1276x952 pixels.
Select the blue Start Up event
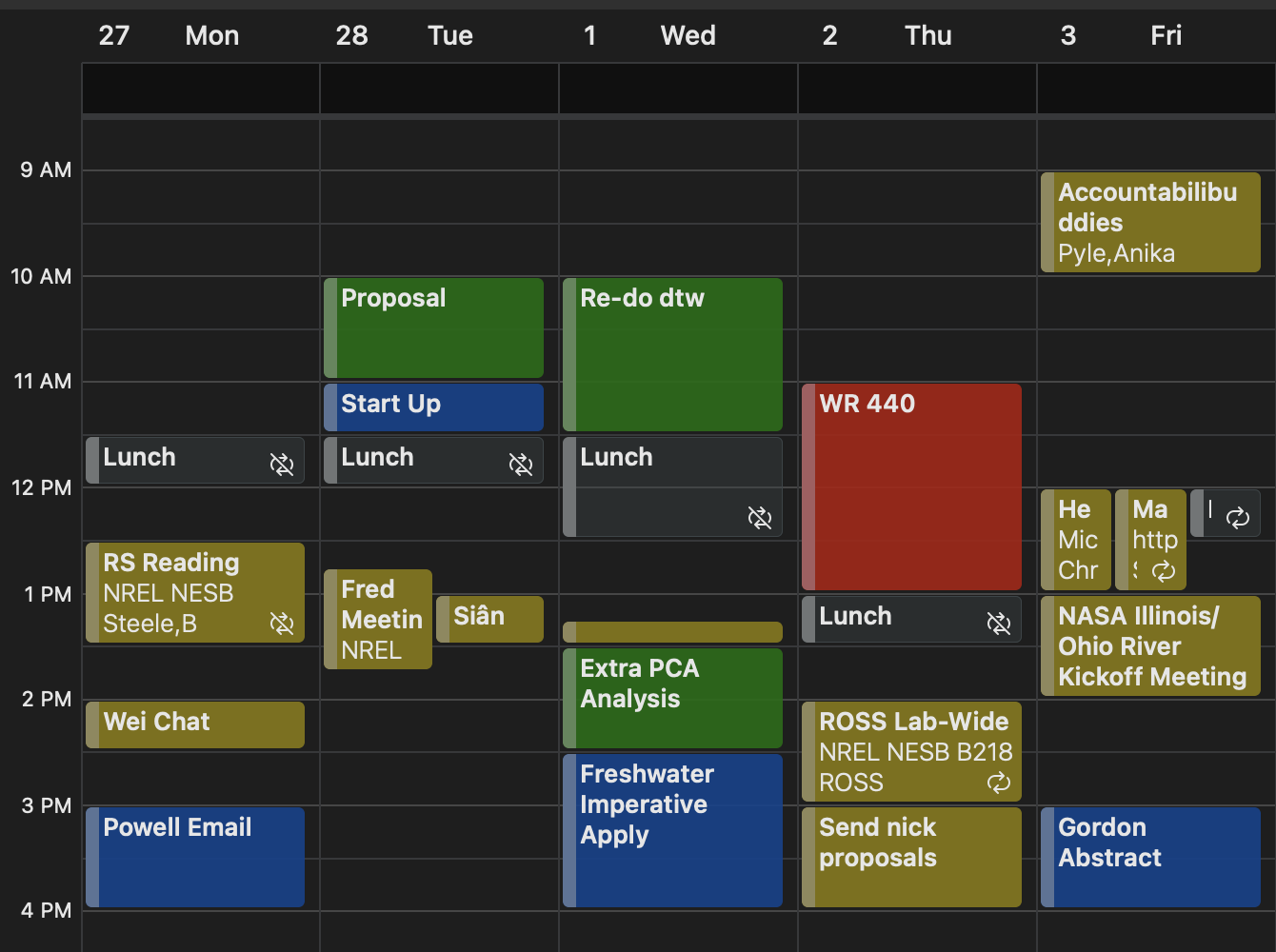click(x=433, y=407)
